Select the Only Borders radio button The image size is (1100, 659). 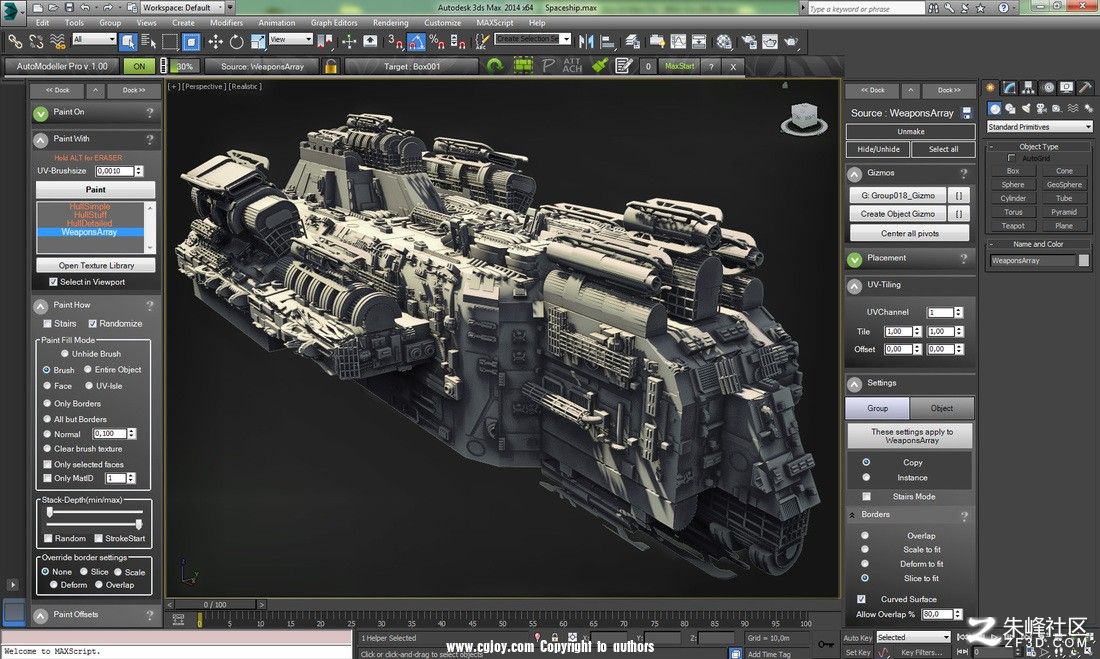(47, 404)
